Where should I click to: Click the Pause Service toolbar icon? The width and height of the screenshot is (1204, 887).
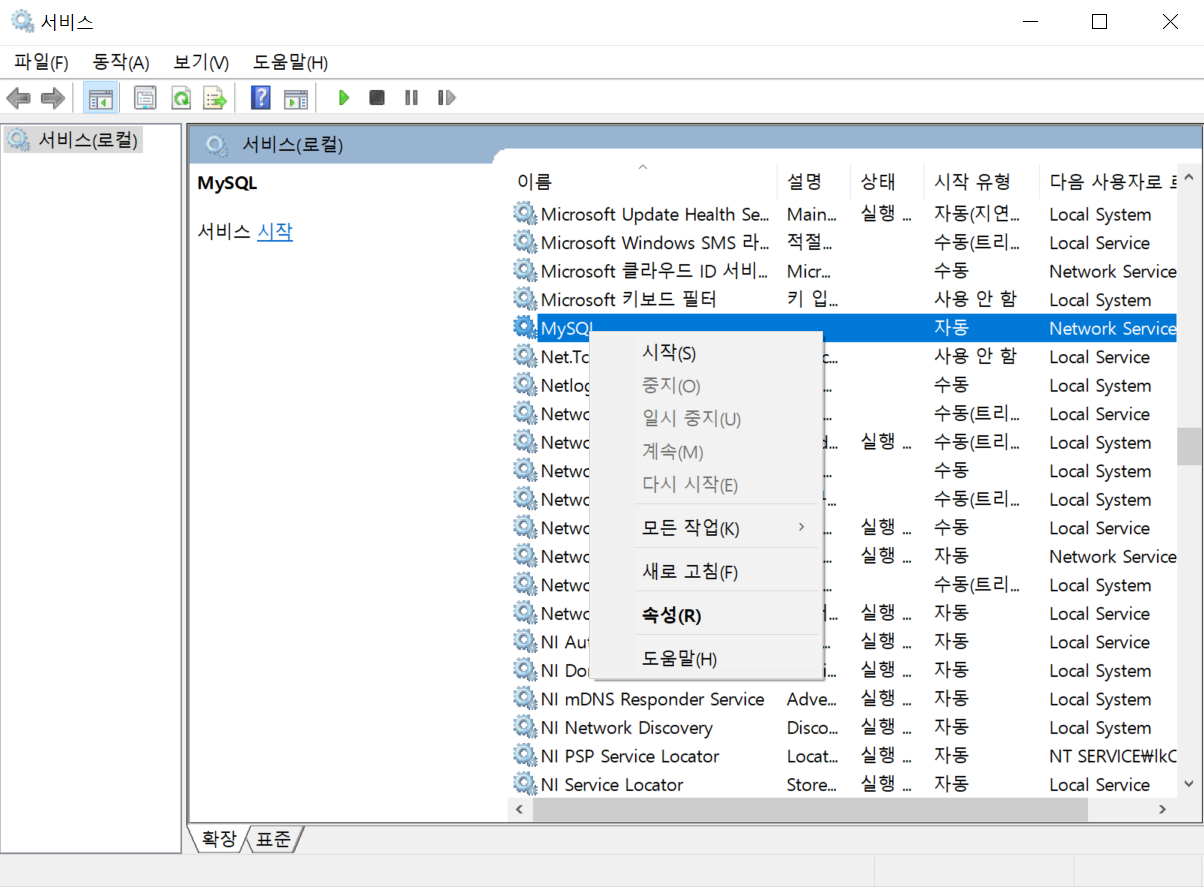pos(411,98)
